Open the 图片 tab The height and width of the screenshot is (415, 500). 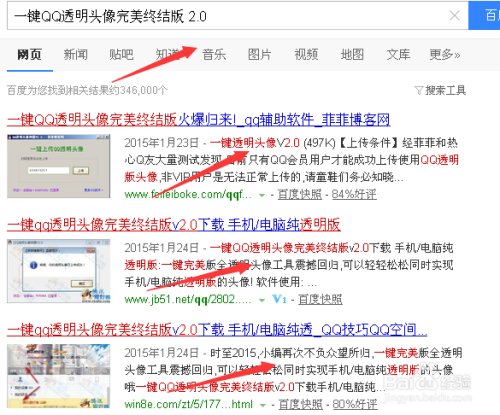pos(260,54)
